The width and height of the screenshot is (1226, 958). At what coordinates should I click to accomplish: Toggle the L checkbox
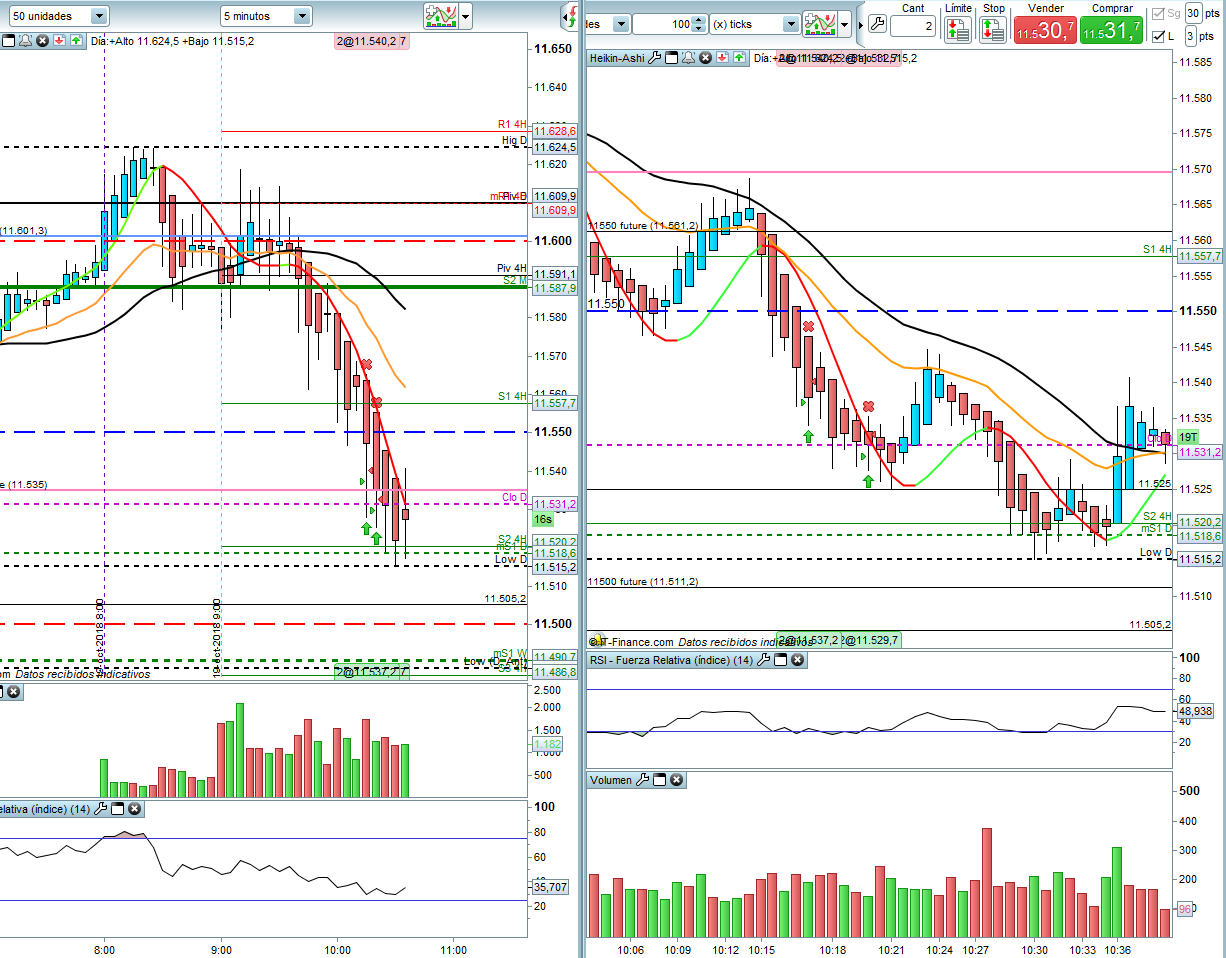pos(1158,36)
